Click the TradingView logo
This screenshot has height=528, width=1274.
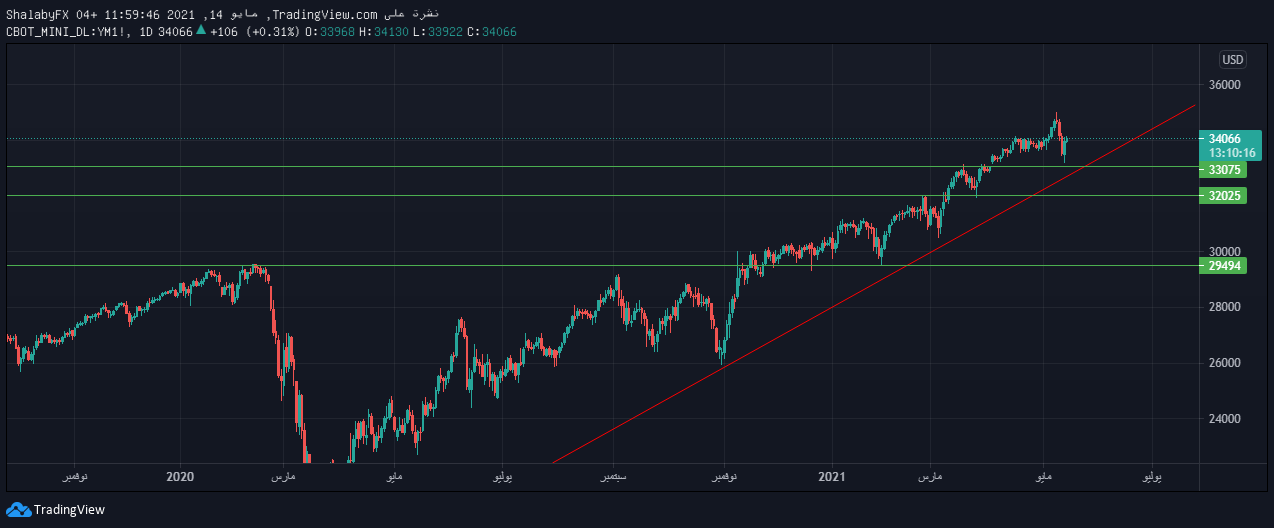coord(55,510)
